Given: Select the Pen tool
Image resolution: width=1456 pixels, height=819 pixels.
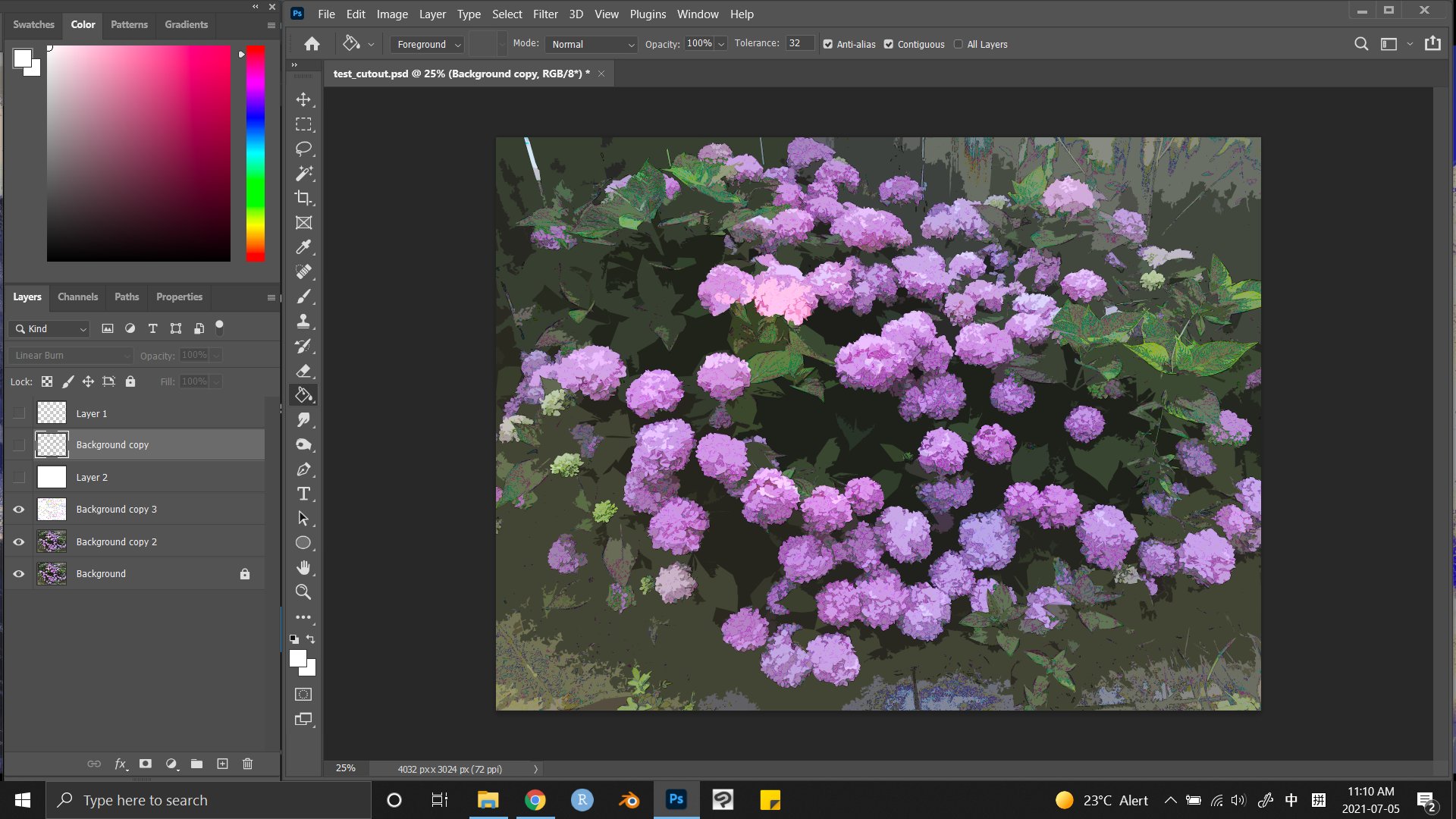Looking at the screenshot, I should click(303, 469).
